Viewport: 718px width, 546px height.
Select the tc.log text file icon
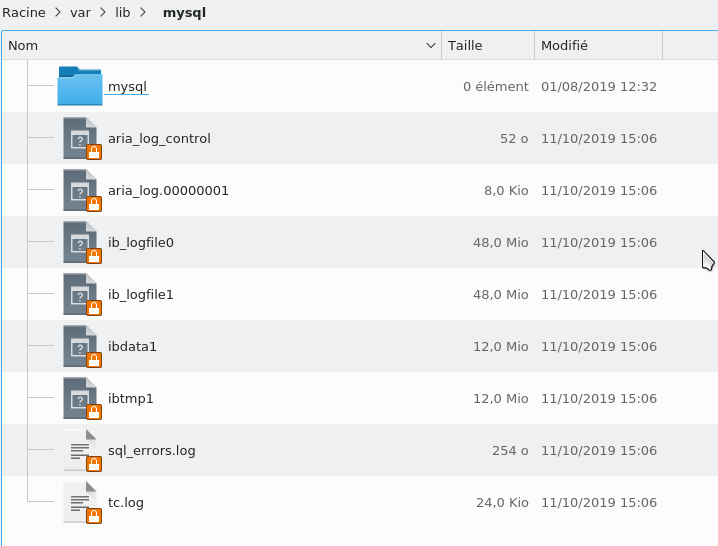(x=82, y=502)
